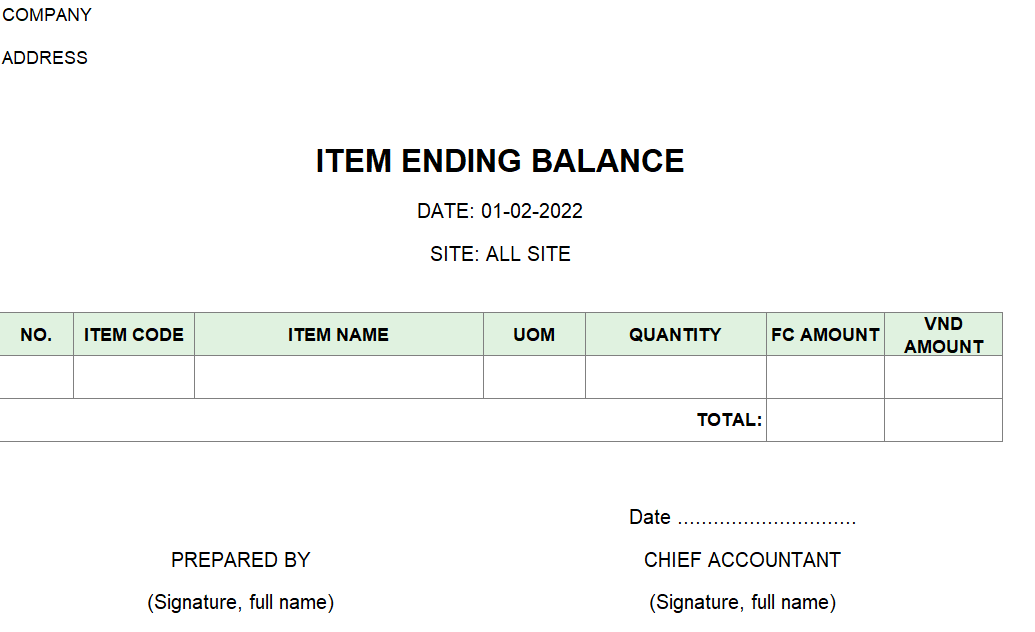This screenshot has height=632, width=1035.
Task: Click the CHIEF ACCOUNTANT label
Action: click(x=742, y=560)
